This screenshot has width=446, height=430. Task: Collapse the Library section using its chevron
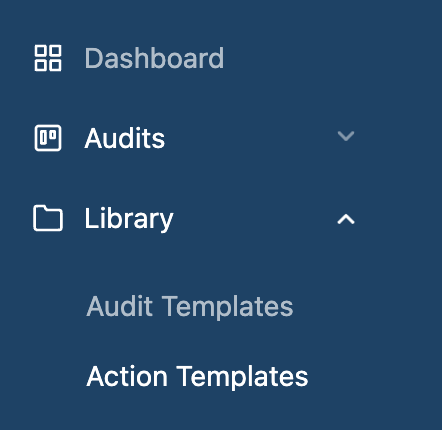click(x=346, y=219)
